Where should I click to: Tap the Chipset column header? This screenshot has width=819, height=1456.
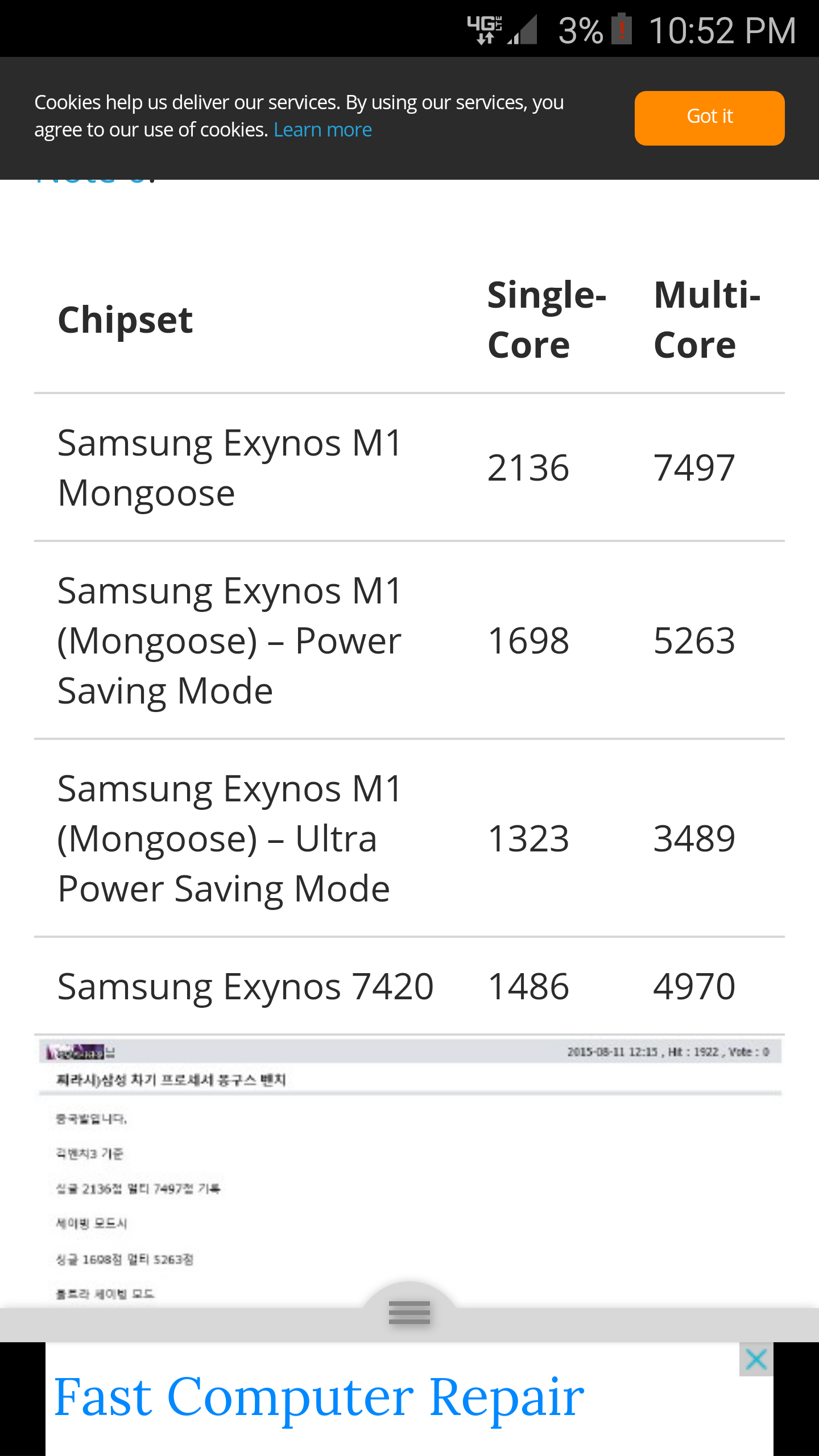coord(126,320)
